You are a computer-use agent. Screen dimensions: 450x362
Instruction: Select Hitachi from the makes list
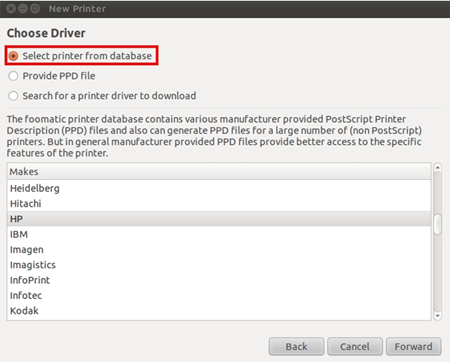(x=219, y=204)
